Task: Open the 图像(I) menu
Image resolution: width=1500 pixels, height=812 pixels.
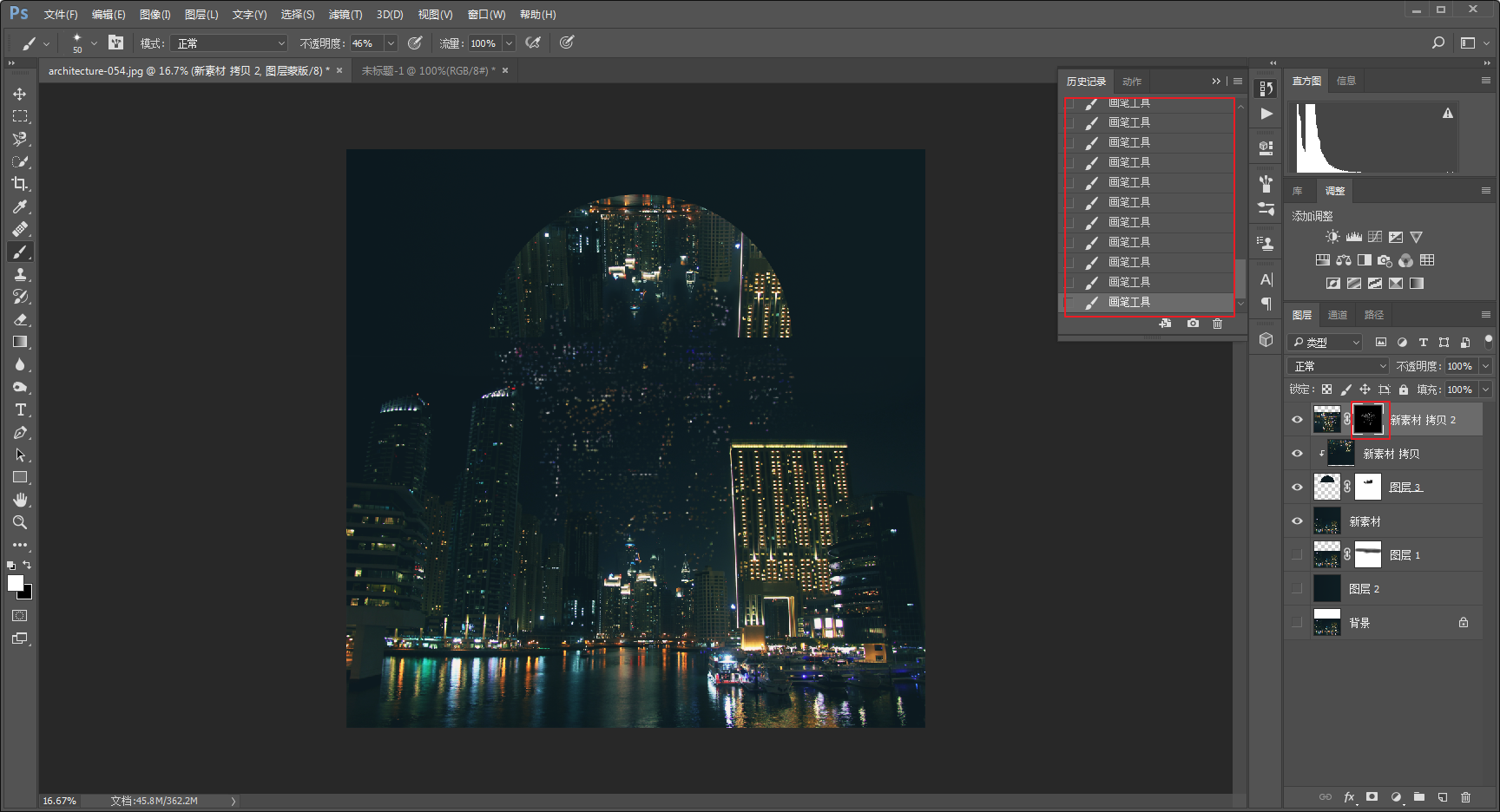Action: [155, 15]
